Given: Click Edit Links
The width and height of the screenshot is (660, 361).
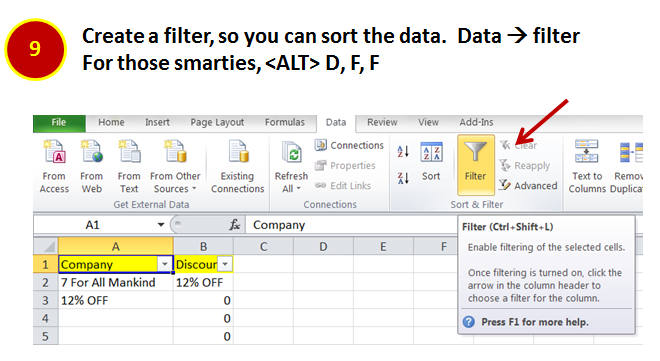Looking at the screenshot, I should pyautogui.click(x=343, y=186).
